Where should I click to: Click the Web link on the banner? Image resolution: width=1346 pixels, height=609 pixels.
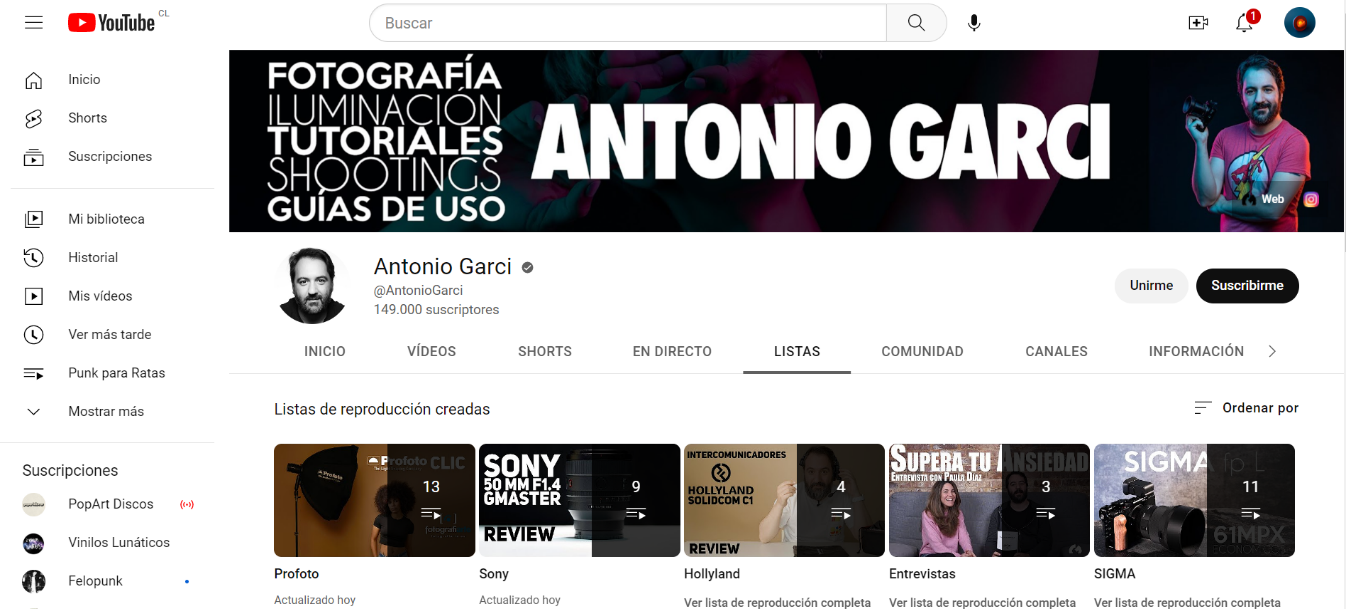(x=1272, y=199)
